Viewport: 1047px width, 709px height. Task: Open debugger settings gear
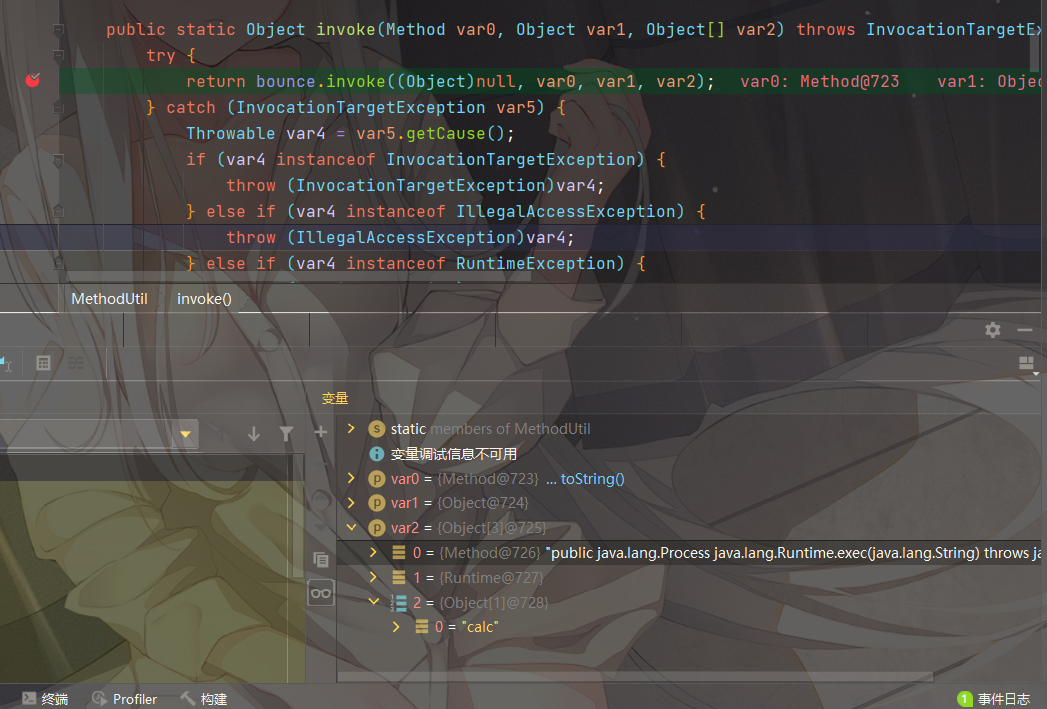point(992,330)
